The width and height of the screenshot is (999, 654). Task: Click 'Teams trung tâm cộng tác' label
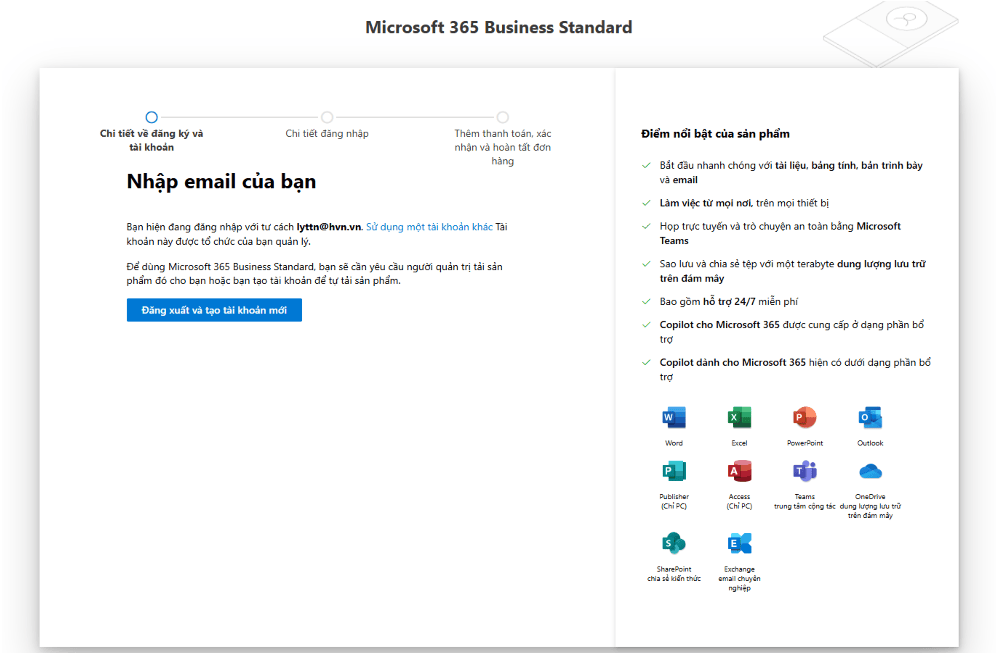click(805, 501)
